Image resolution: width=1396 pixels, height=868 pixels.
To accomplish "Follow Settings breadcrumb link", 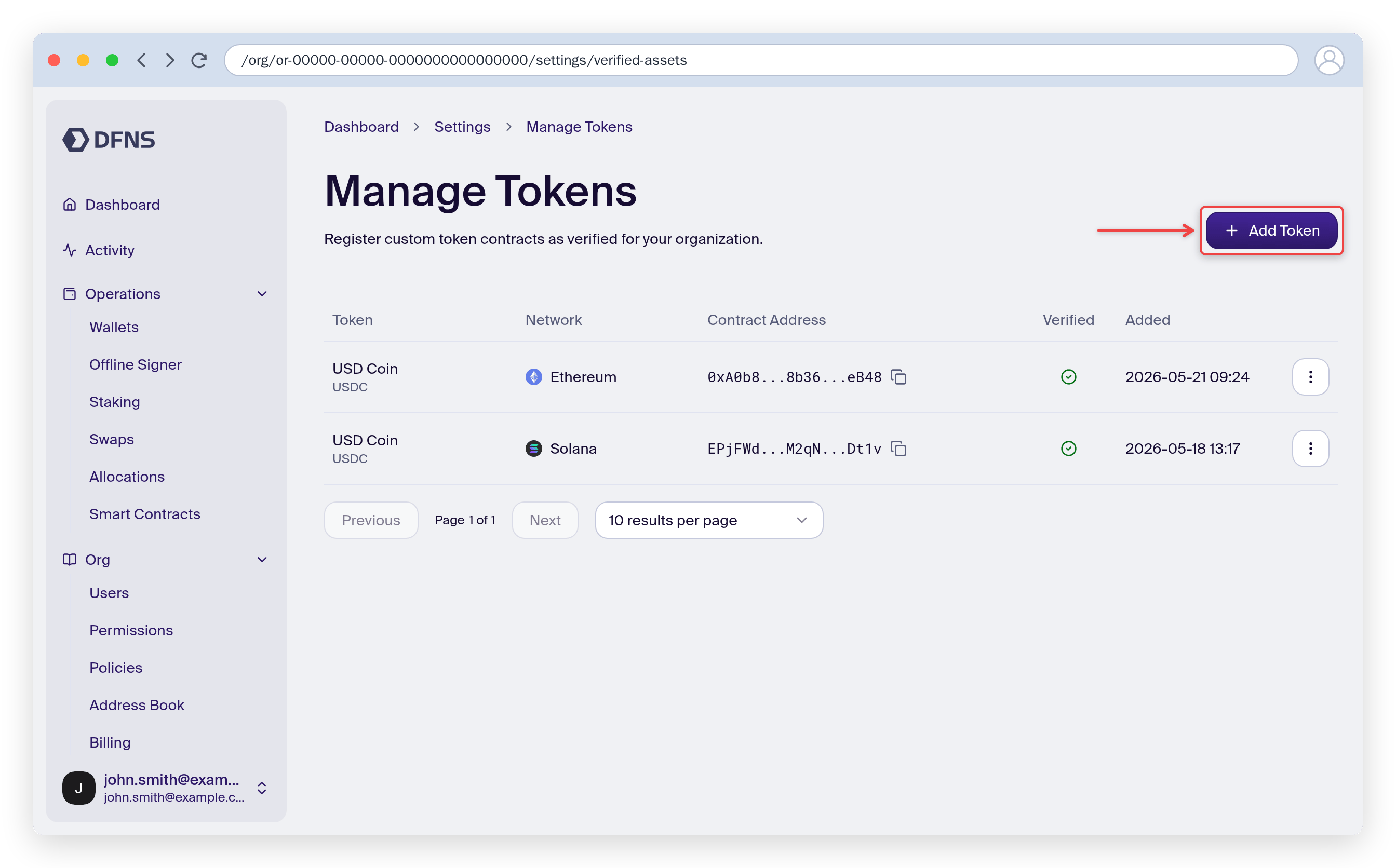I will 462,127.
